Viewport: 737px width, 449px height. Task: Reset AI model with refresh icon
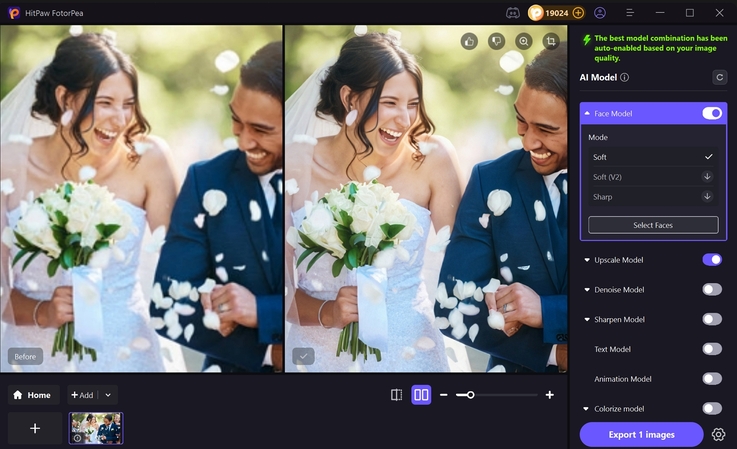[719, 77]
